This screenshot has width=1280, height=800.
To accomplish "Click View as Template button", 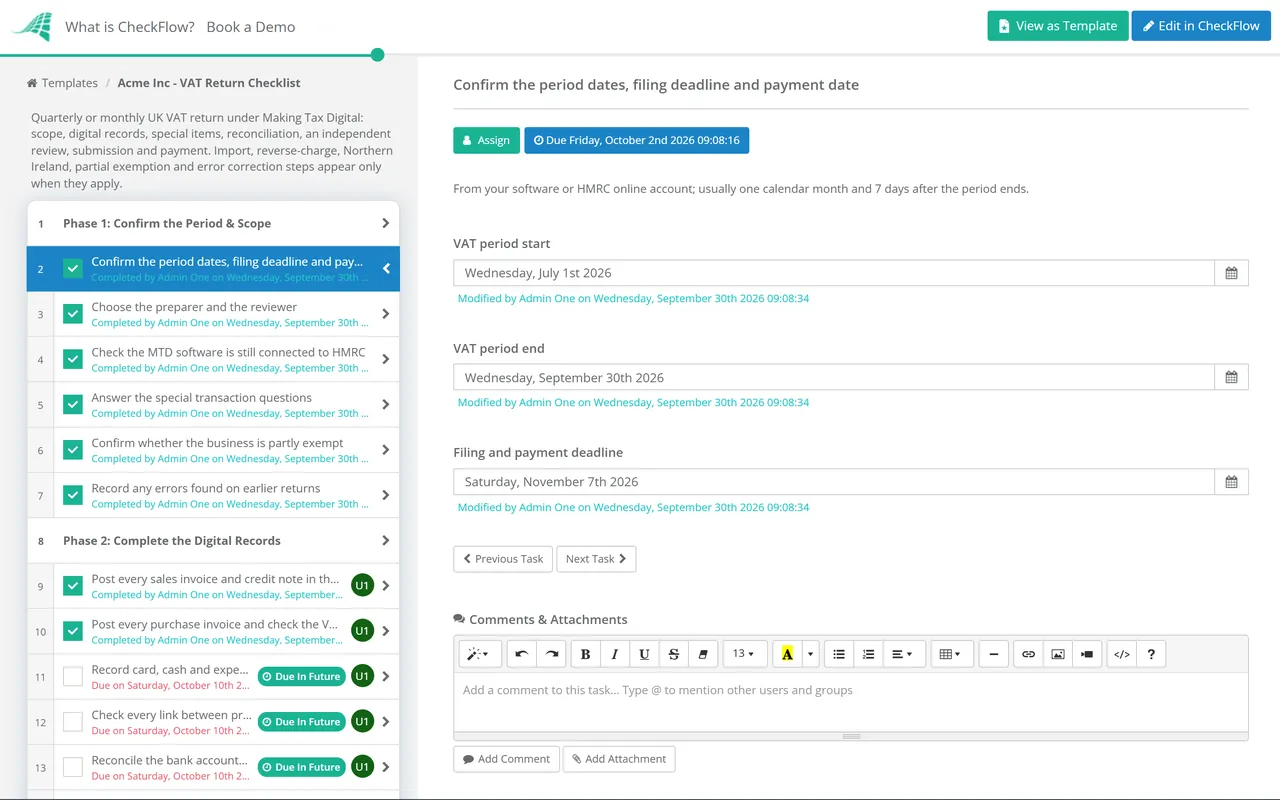I will (1058, 26).
